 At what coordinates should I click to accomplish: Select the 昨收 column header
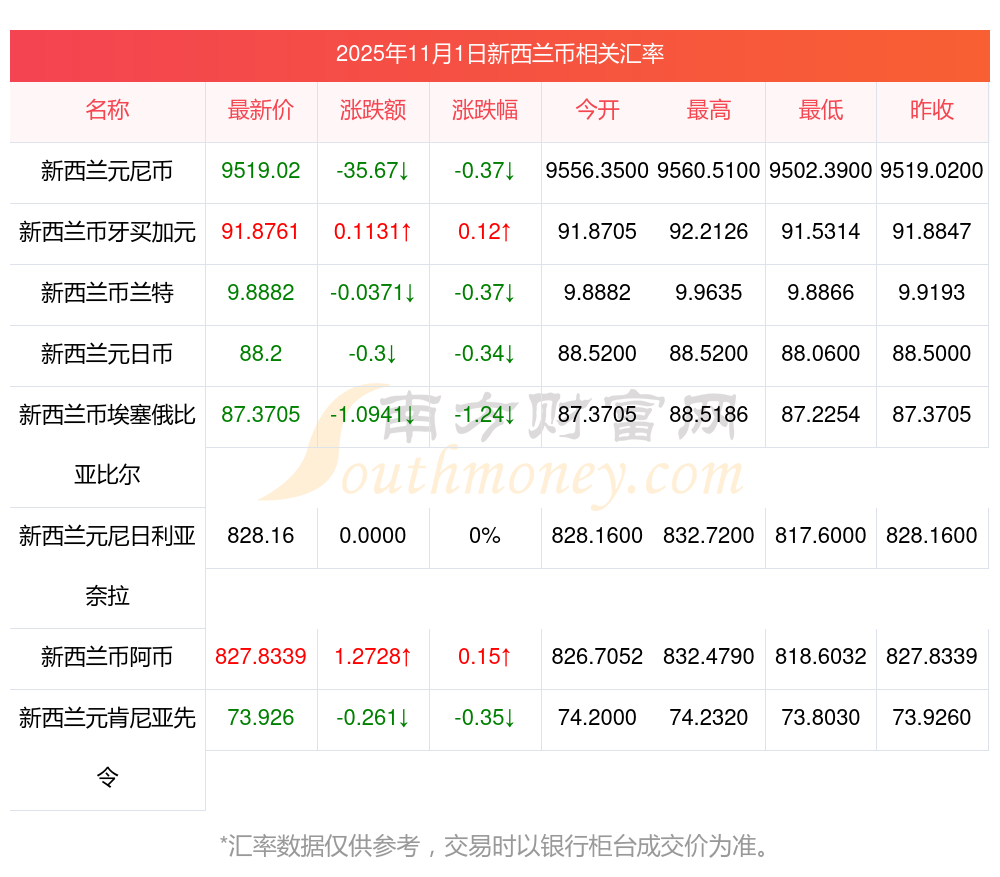[932, 110]
